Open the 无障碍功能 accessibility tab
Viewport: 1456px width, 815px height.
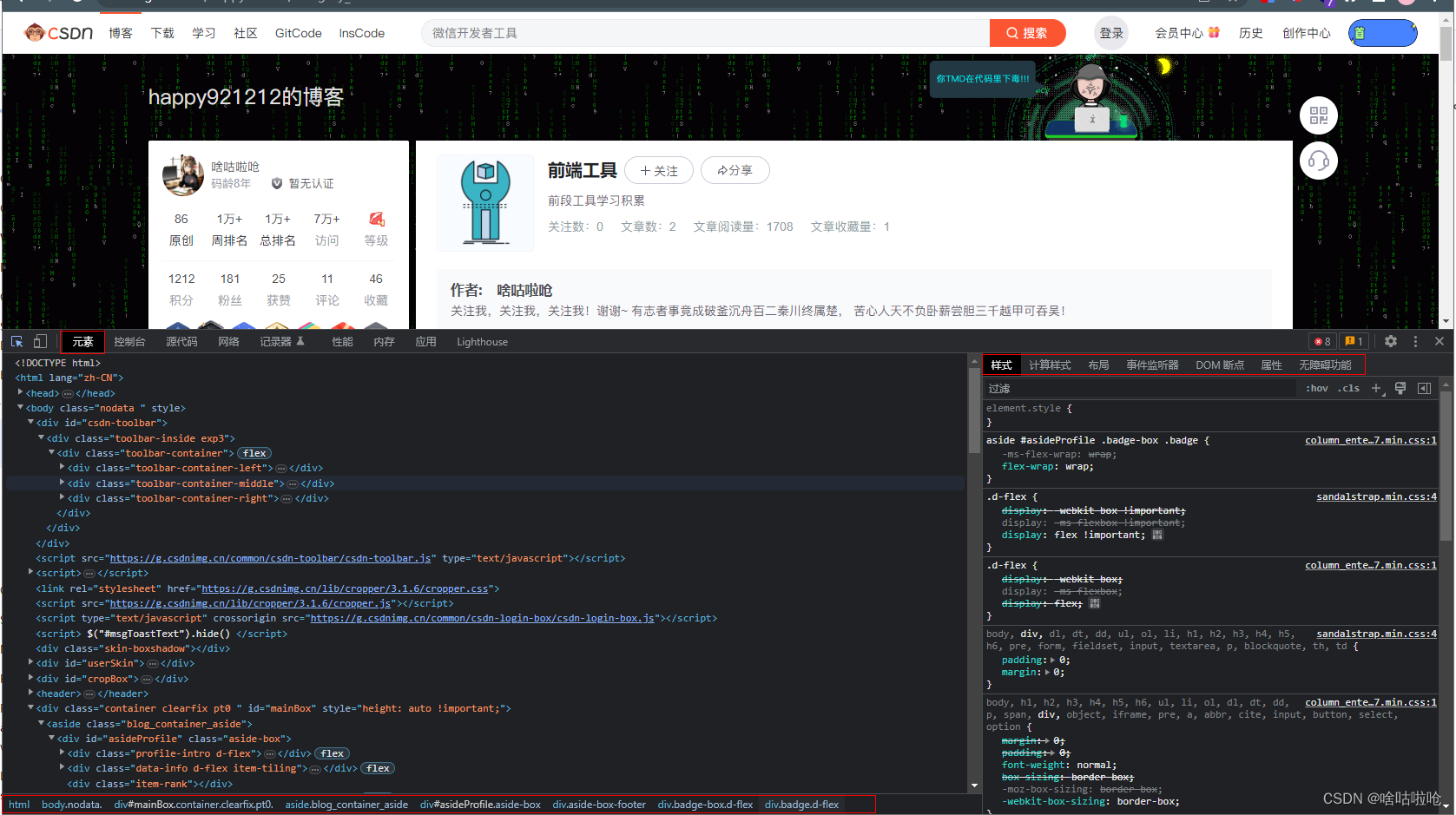coord(1325,365)
